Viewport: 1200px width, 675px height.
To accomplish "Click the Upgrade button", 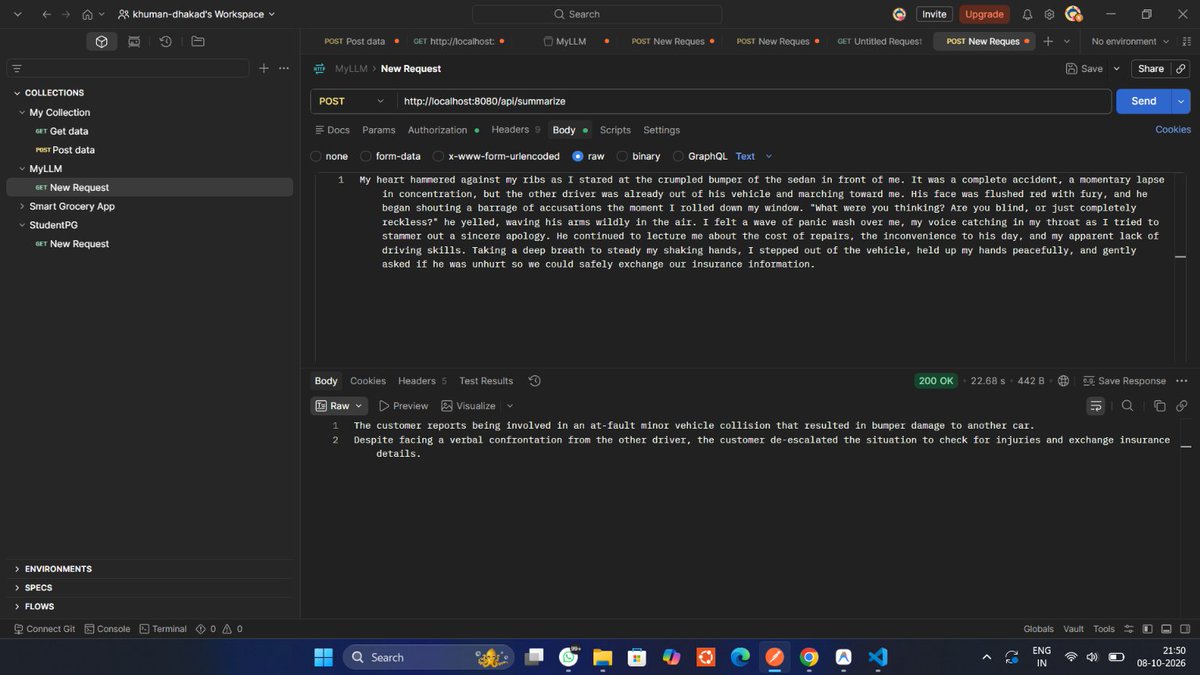I will [984, 14].
